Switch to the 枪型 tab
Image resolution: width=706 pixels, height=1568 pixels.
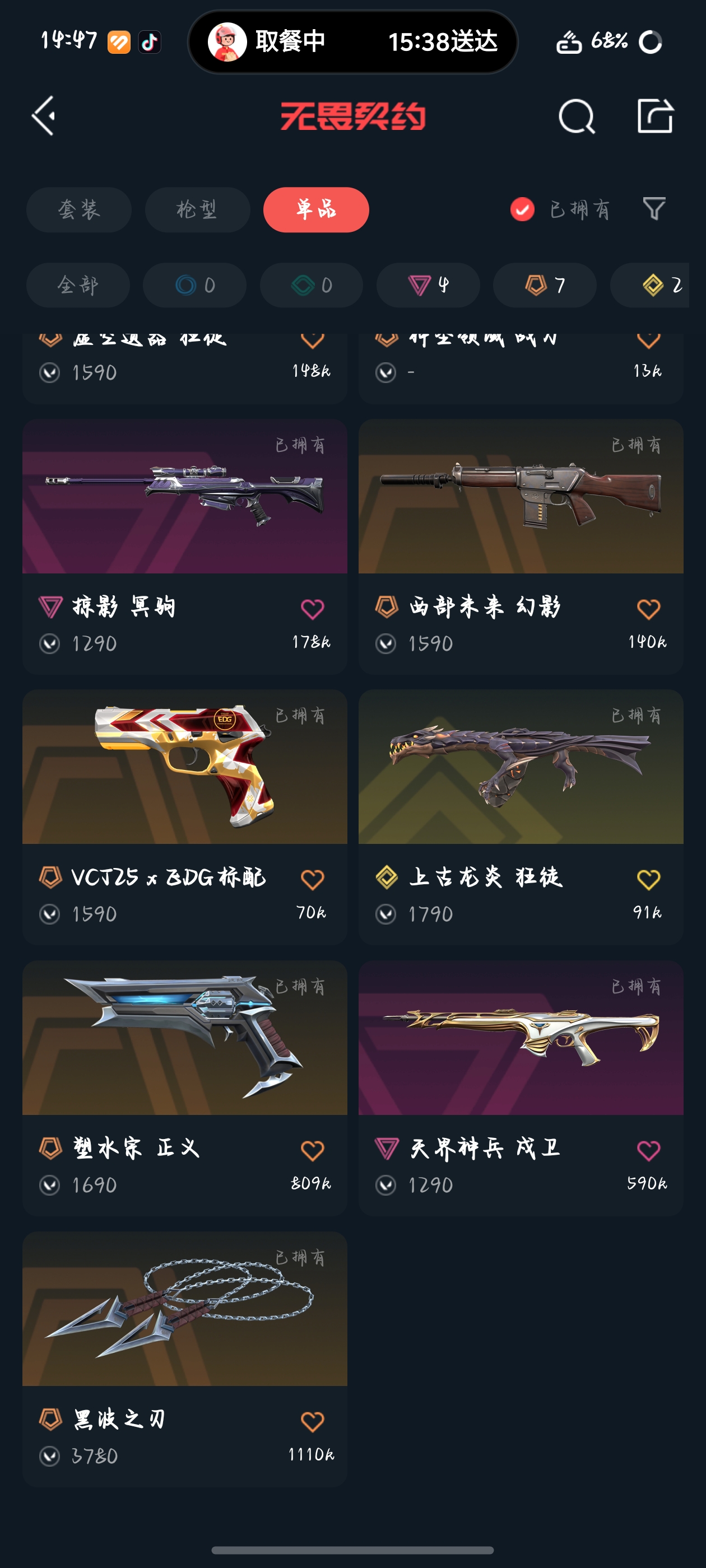[197, 209]
